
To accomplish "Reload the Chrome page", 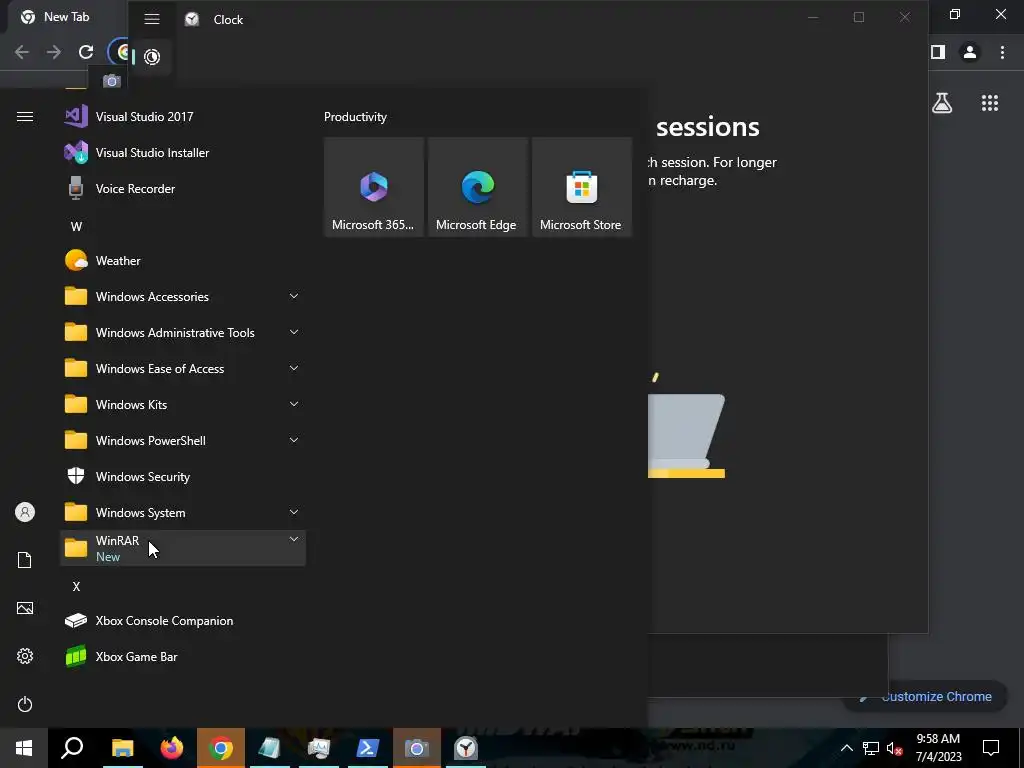I will point(86,52).
